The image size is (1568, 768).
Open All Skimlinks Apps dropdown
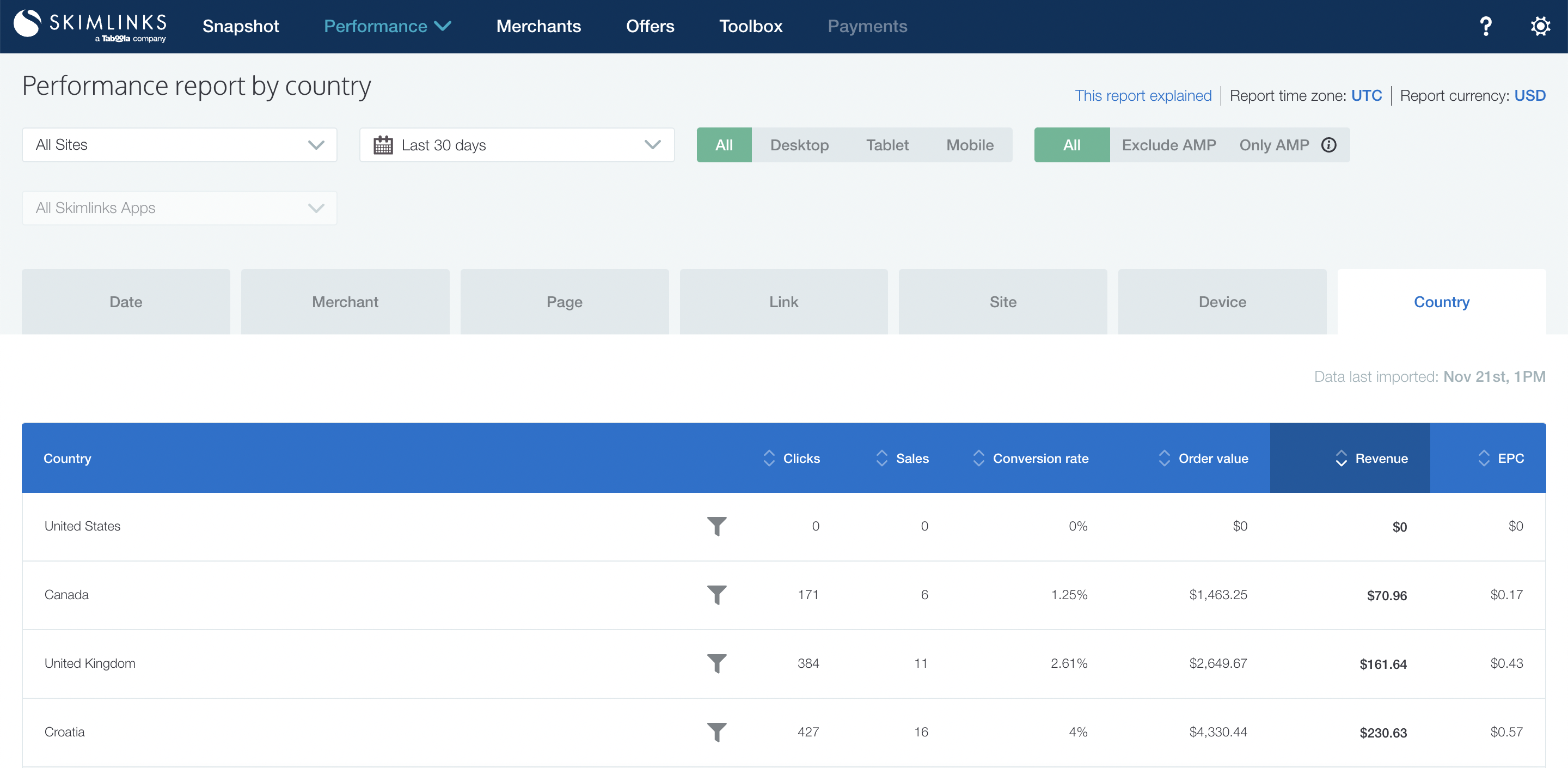point(180,208)
